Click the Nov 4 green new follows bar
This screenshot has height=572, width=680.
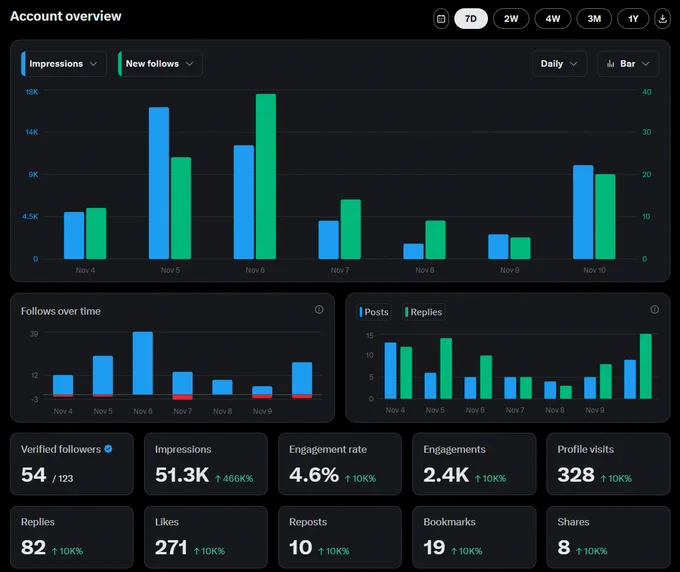(96, 233)
